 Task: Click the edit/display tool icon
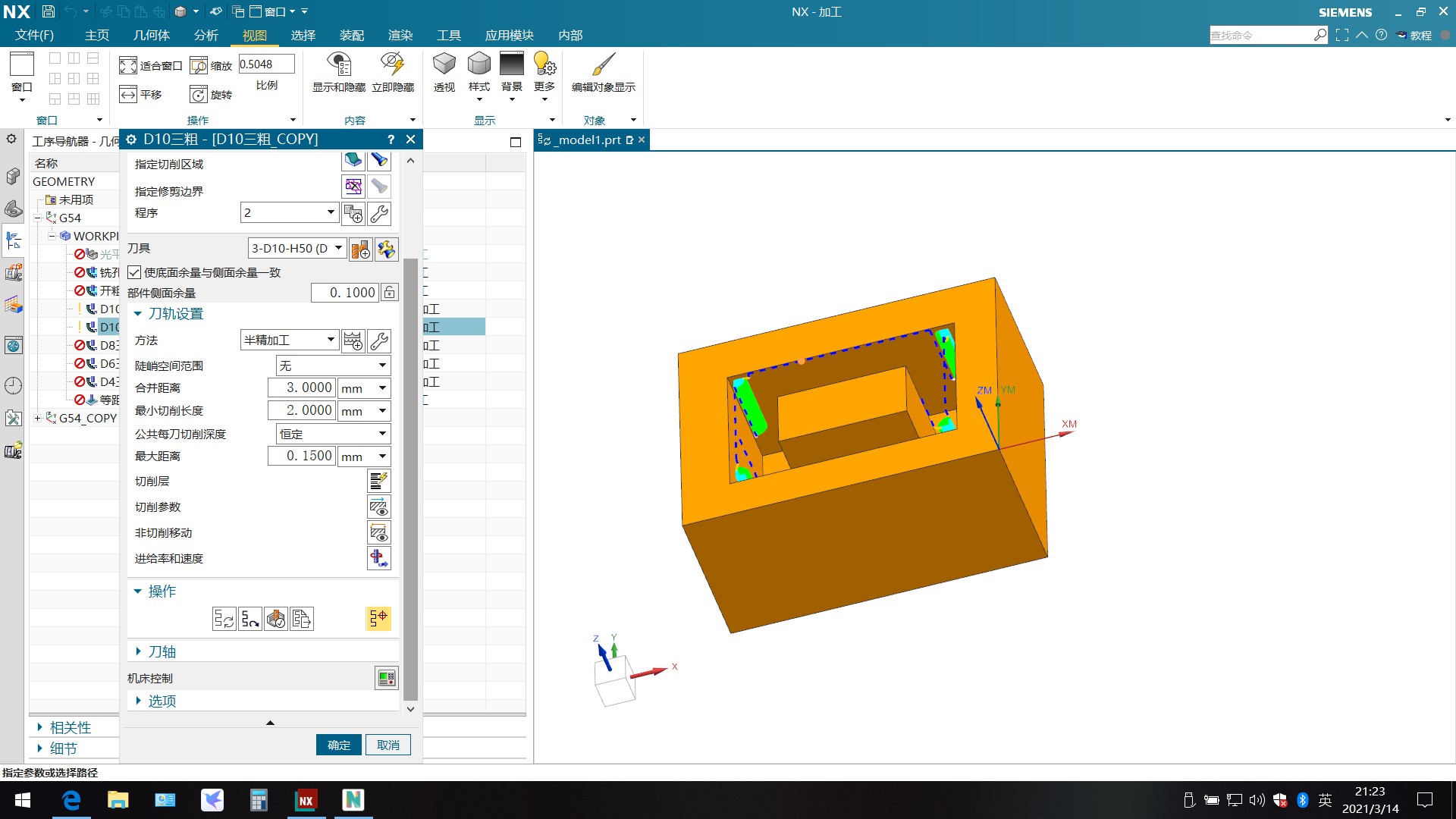click(387, 249)
